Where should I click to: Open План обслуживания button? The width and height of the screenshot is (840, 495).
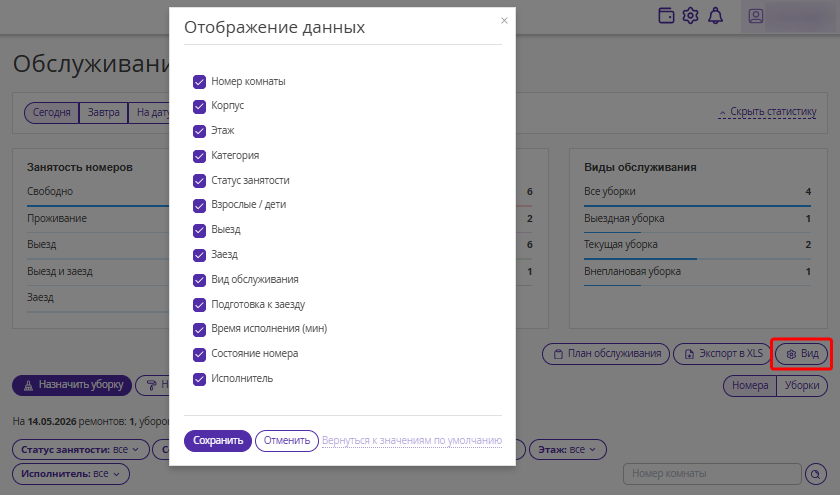click(x=606, y=354)
